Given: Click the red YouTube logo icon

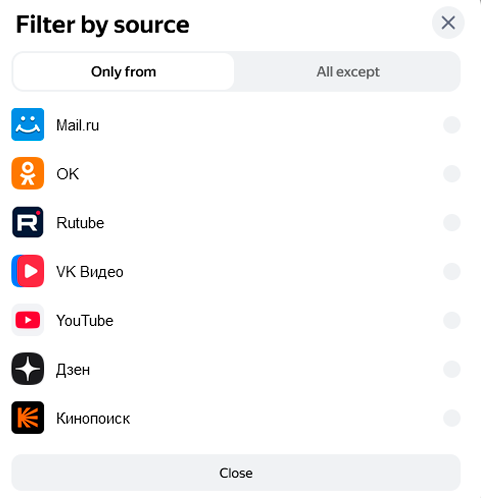Looking at the screenshot, I should pyautogui.click(x=28, y=320).
